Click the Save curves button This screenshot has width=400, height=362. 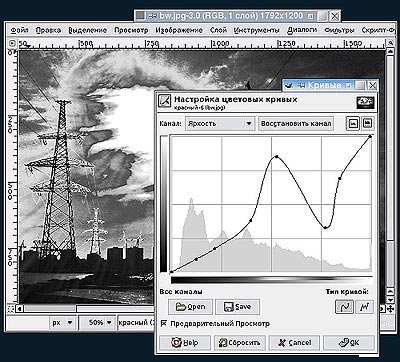click(237, 307)
